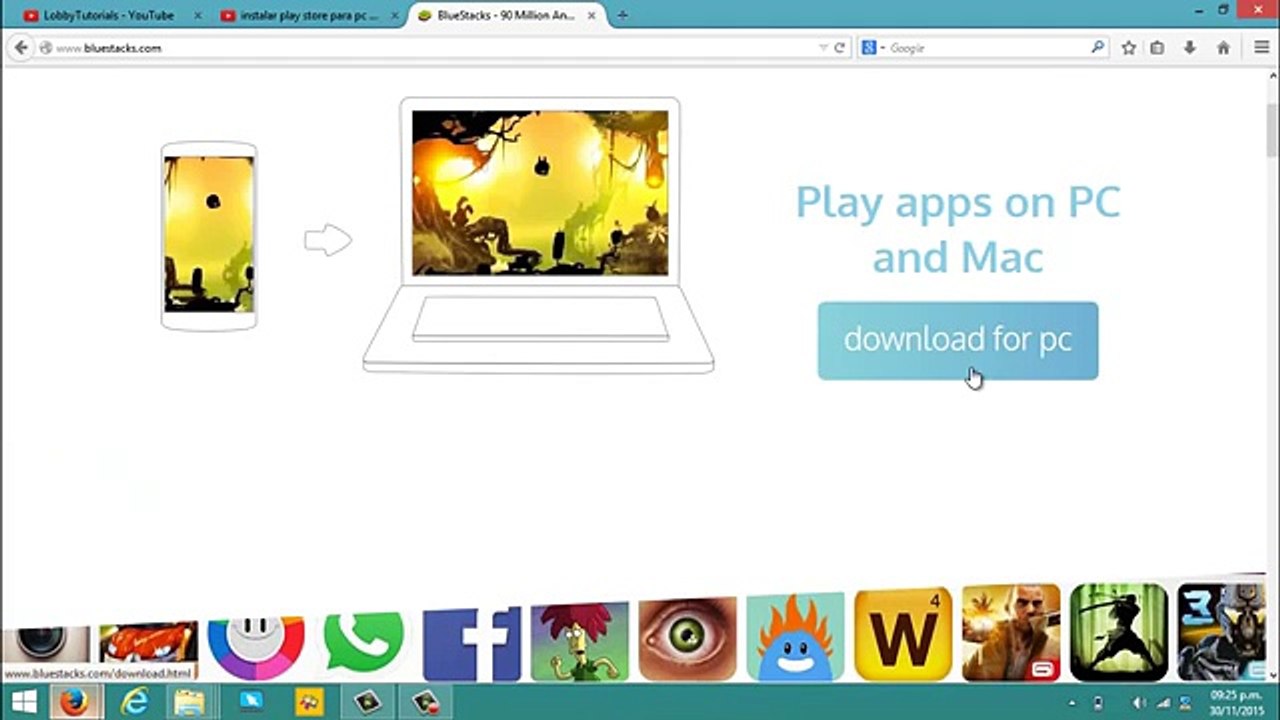Bookmark this page with the star icon

[x=1129, y=47]
